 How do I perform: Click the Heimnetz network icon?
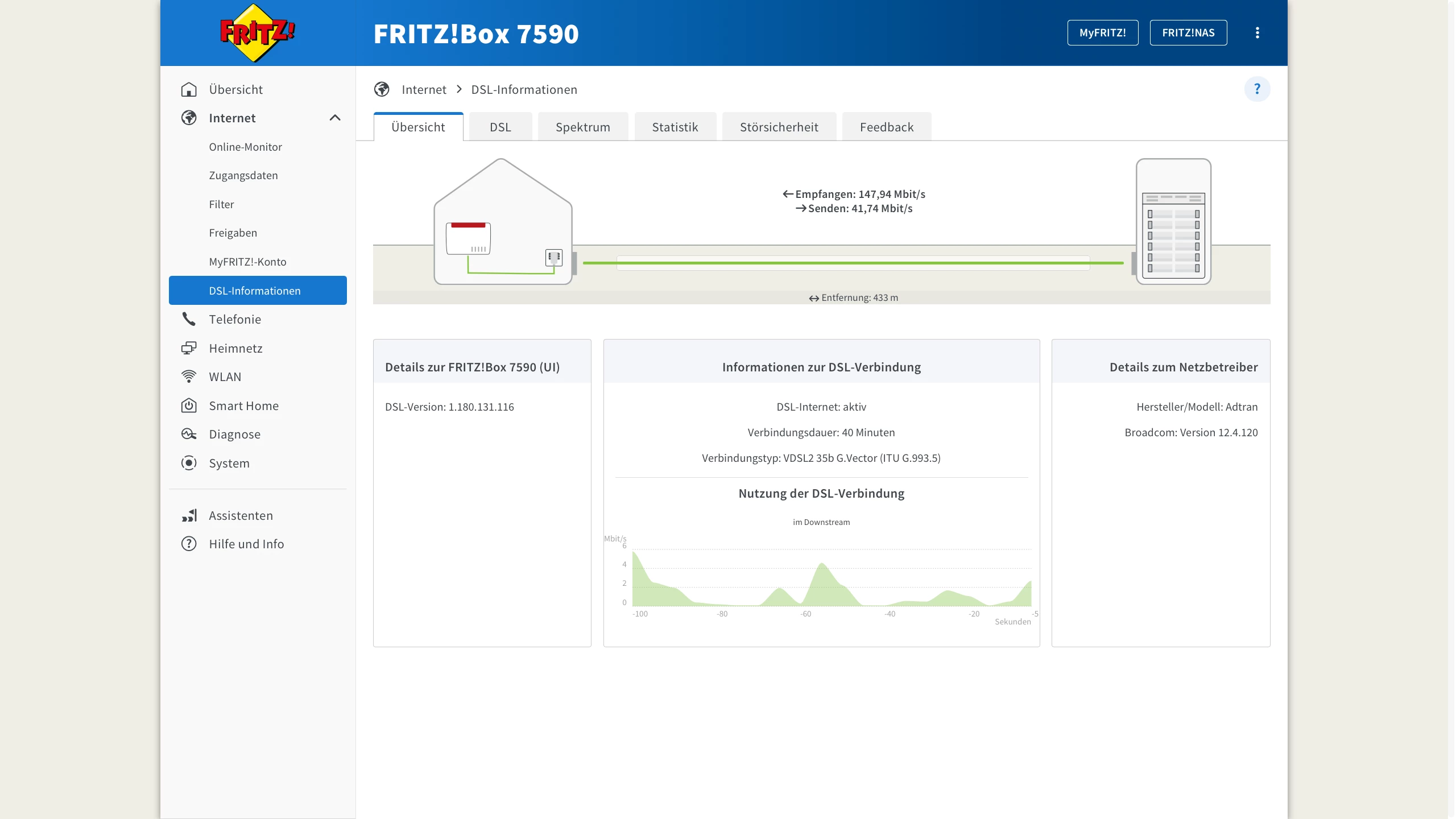coord(189,348)
